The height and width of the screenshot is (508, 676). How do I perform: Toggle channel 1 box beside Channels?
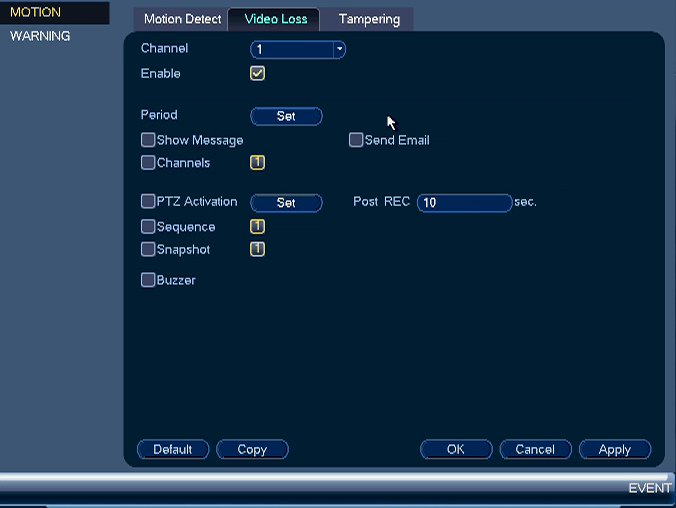[257, 163]
